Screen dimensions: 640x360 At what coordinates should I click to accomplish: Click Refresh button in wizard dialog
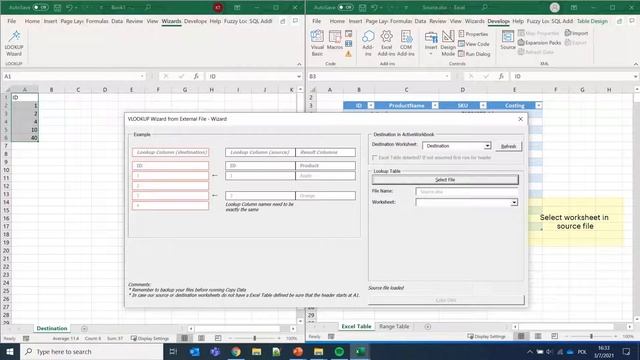tap(509, 146)
